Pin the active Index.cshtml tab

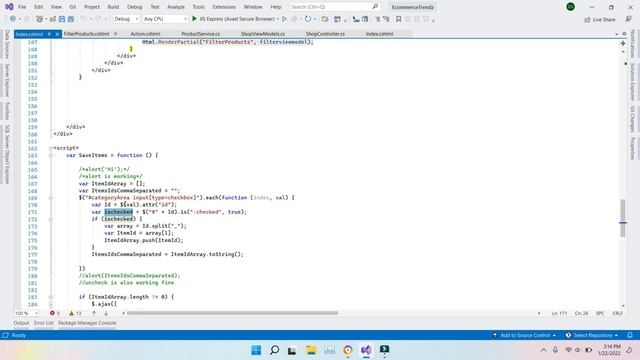click(x=49, y=34)
